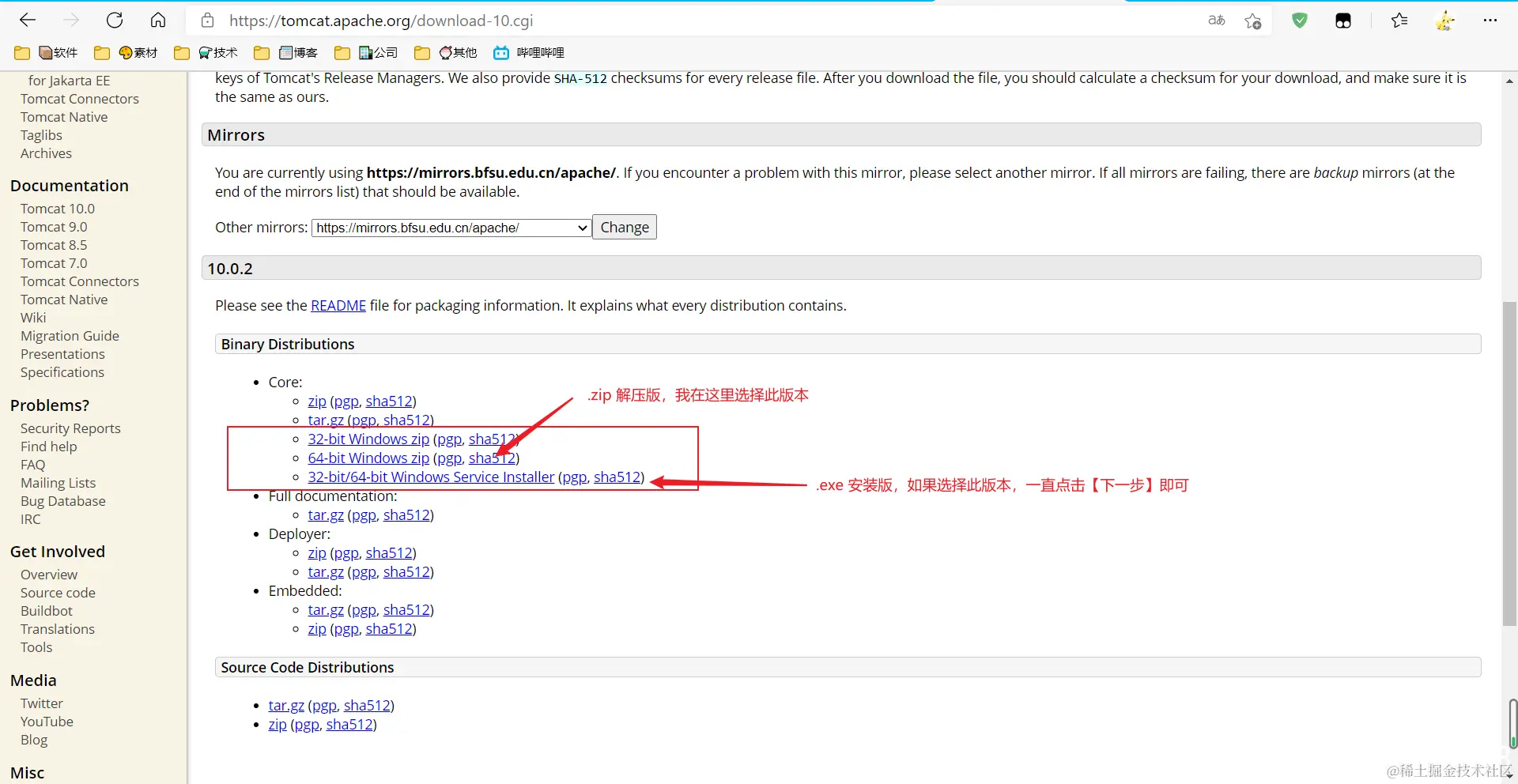Download the source code tar.gz
Screen dimensions: 1518x784
pos(286,706)
